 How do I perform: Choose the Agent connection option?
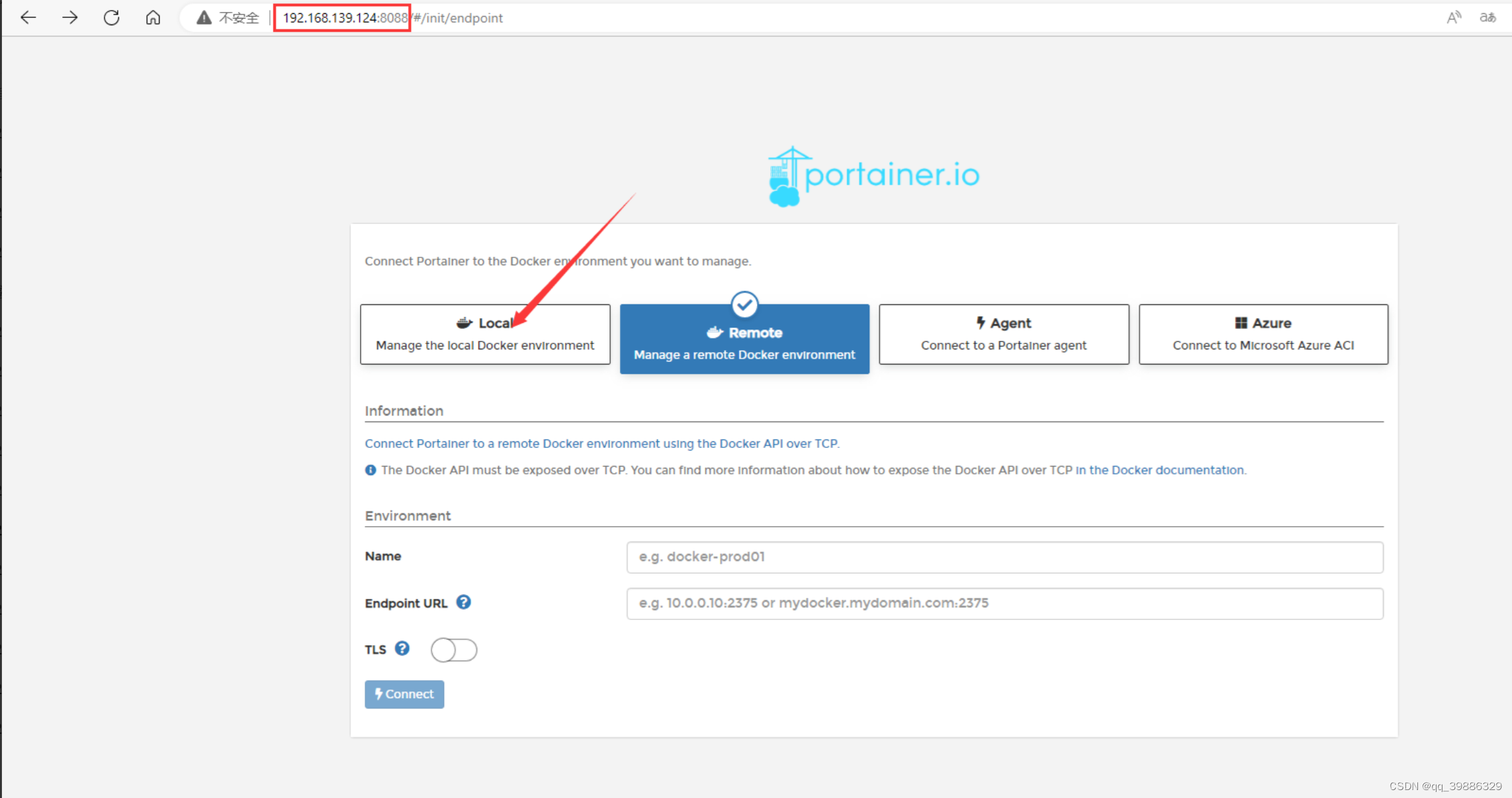coord(1004,334)
